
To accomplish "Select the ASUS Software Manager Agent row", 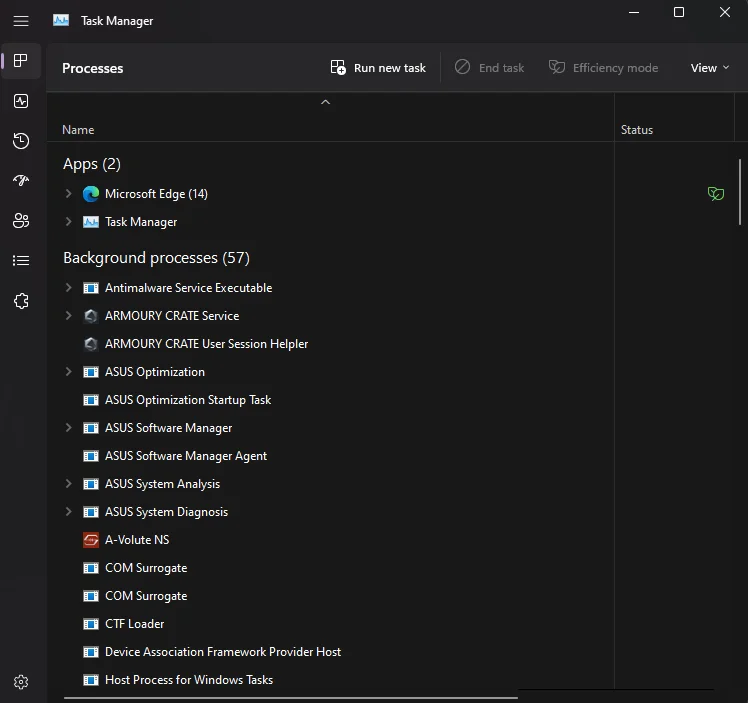I will (x=330, y=456).
